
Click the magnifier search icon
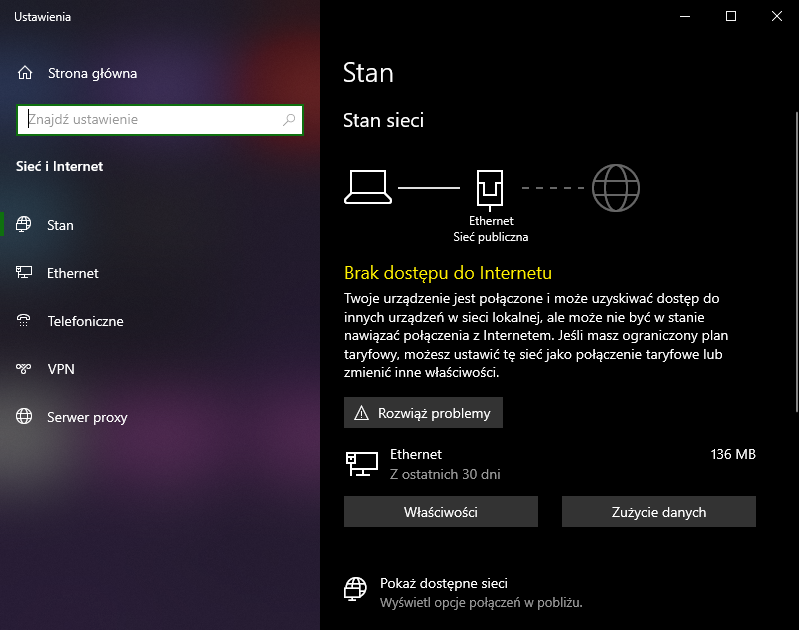[x=289, y=120]
